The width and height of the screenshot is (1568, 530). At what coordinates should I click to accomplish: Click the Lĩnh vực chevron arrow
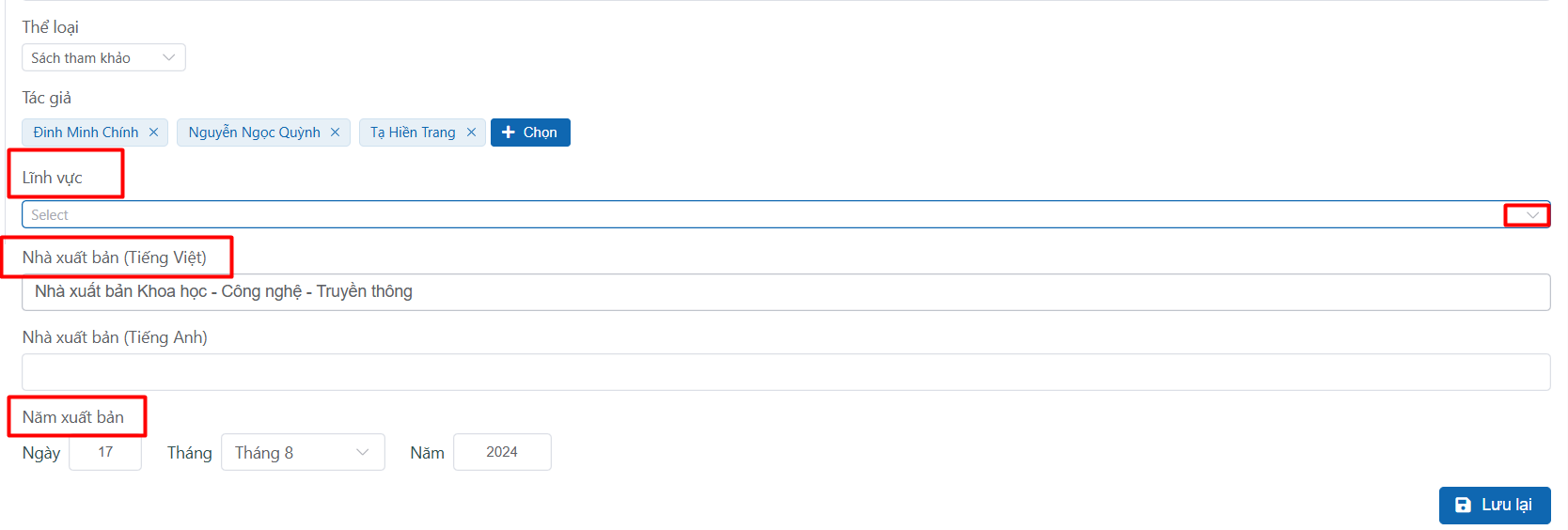(x=1532, y=215)
